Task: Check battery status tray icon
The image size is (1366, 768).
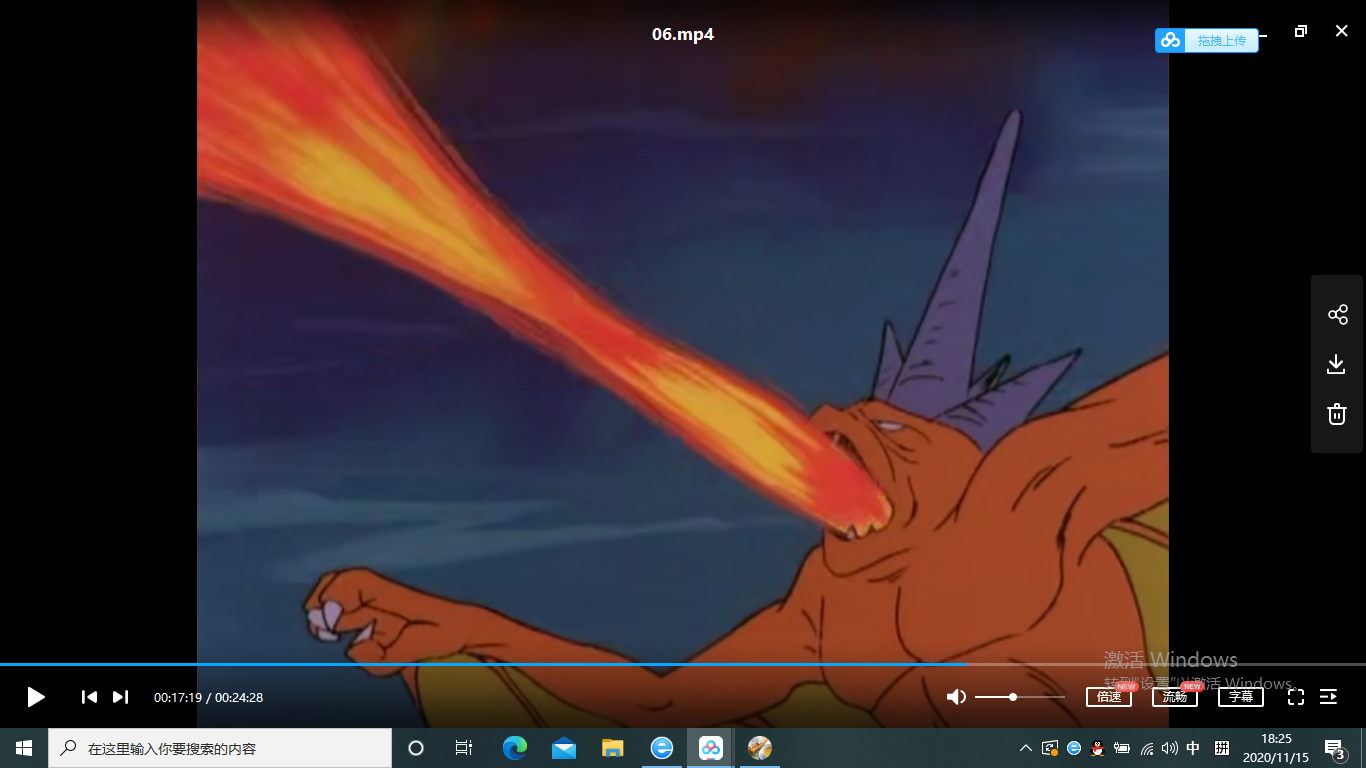Action: (x=1122, y=748)
